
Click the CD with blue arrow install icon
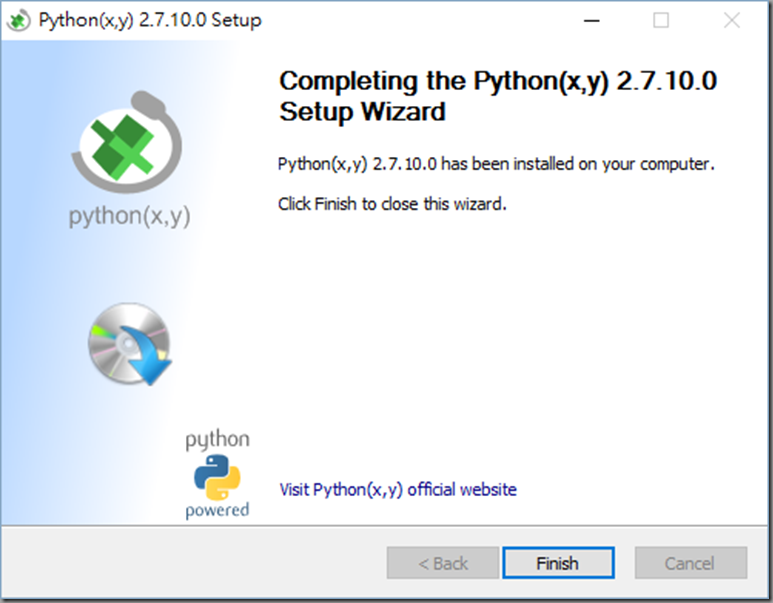coord(130,344)
